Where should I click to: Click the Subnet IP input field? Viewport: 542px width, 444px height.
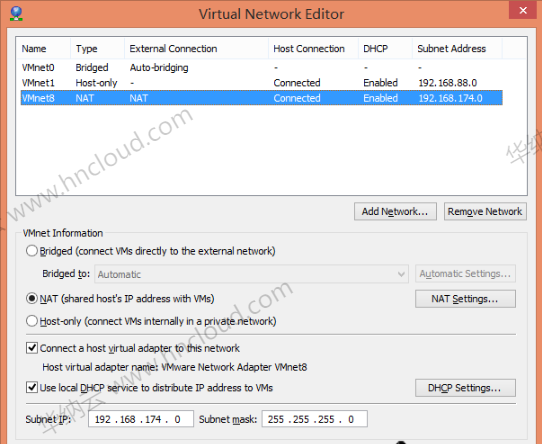point(141,419)
